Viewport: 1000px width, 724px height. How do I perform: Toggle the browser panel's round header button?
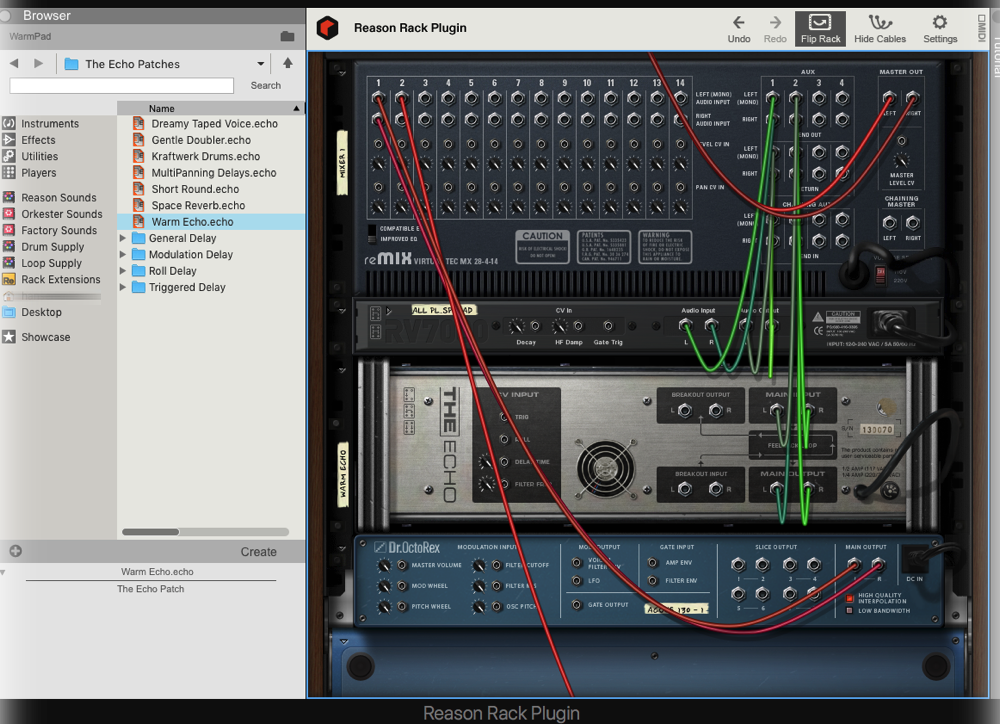point(6,16)
